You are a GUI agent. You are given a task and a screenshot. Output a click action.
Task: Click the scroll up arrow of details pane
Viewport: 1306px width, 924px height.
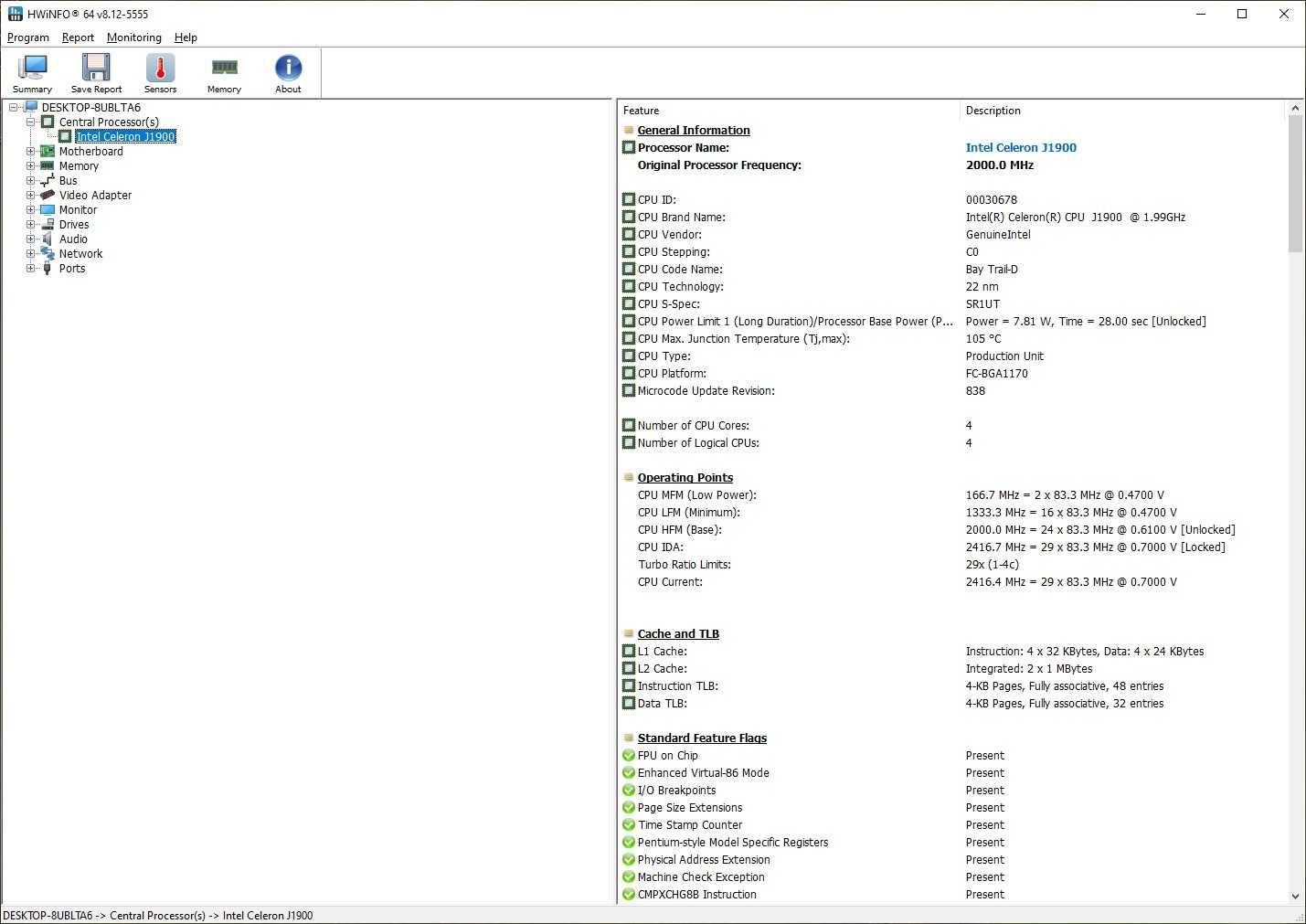coord(1295,109)
